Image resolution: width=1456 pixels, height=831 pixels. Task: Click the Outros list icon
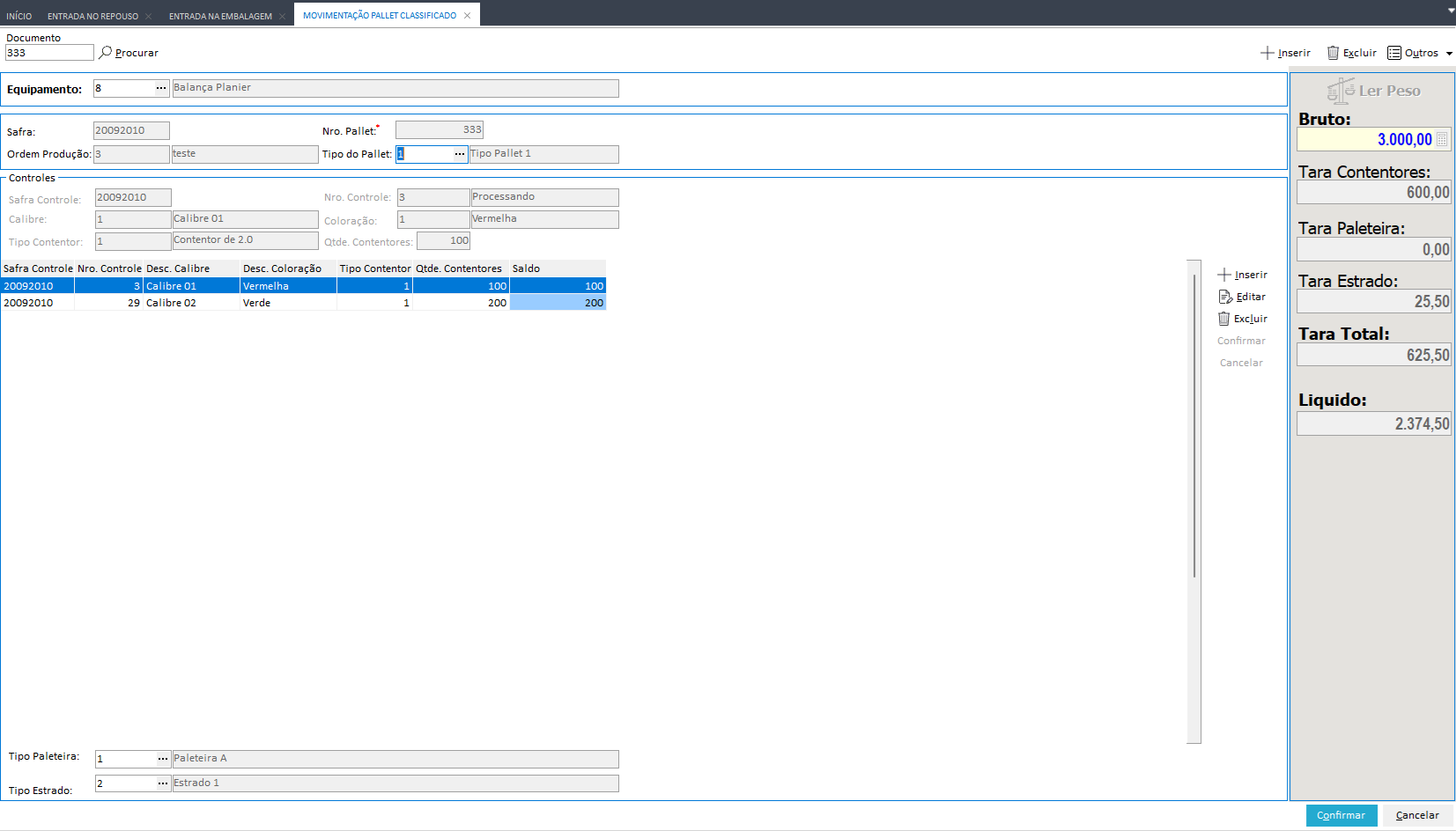1394,53
